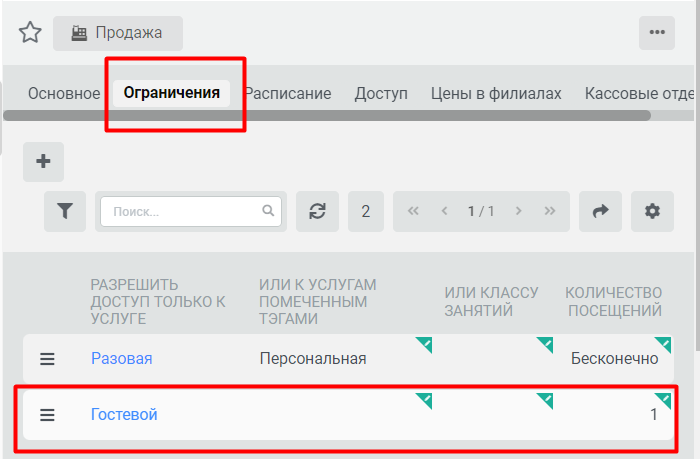Click the horizontal tab scrollbar
Viewport: 700px width, 459px height.
(327, 116)
